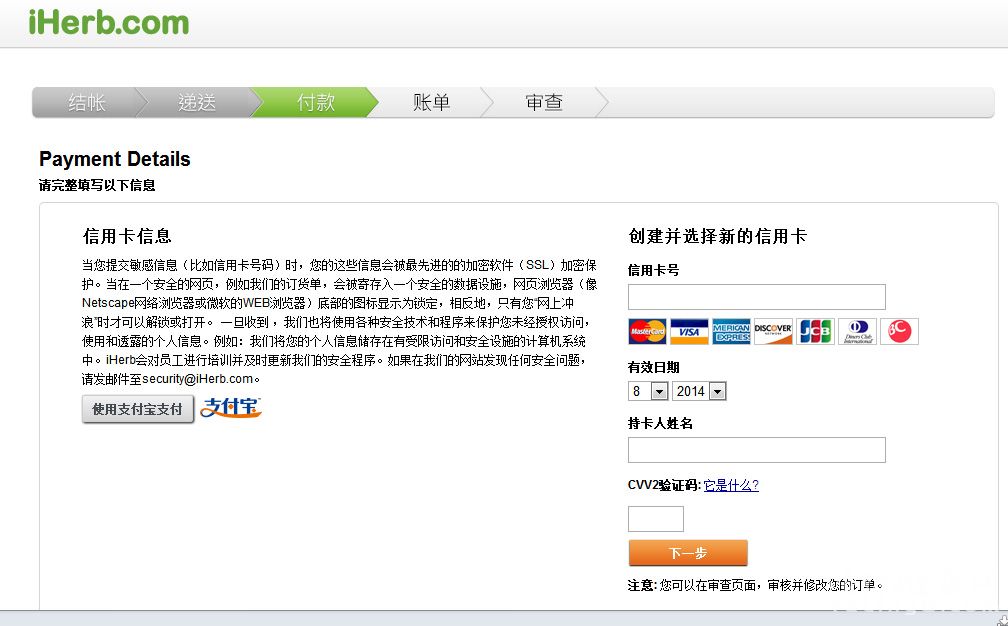Select the Diners Club card icon
The width and height of the screenshot is (1008, 626).
click(x=857, y=332)
